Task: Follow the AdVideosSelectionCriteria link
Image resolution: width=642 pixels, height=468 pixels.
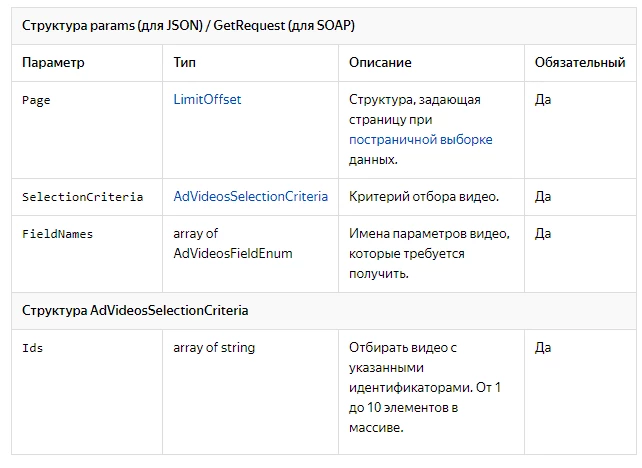Action: tap(251, 197)
